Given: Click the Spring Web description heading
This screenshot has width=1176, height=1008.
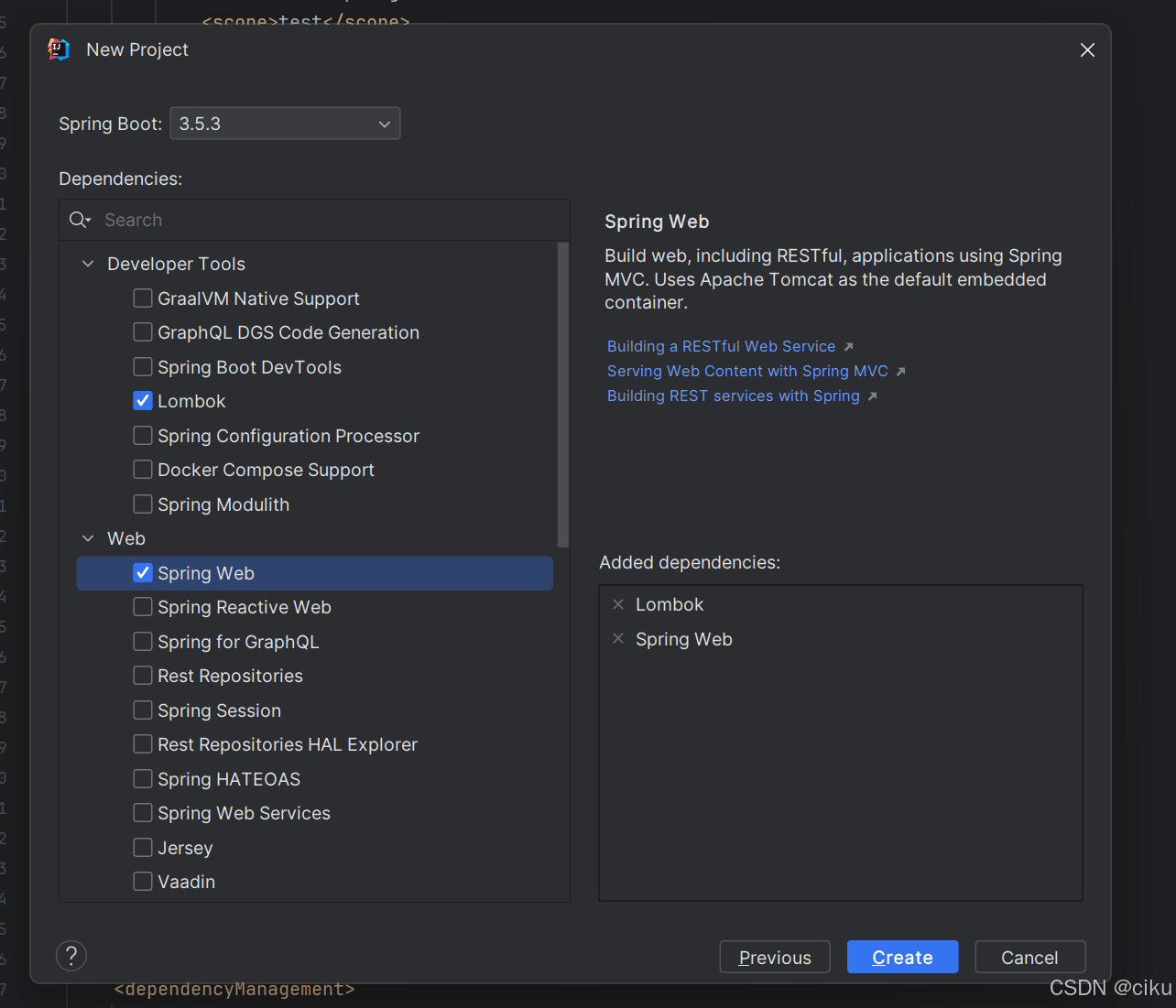Looking at the screenshot, I should (657, 222).
